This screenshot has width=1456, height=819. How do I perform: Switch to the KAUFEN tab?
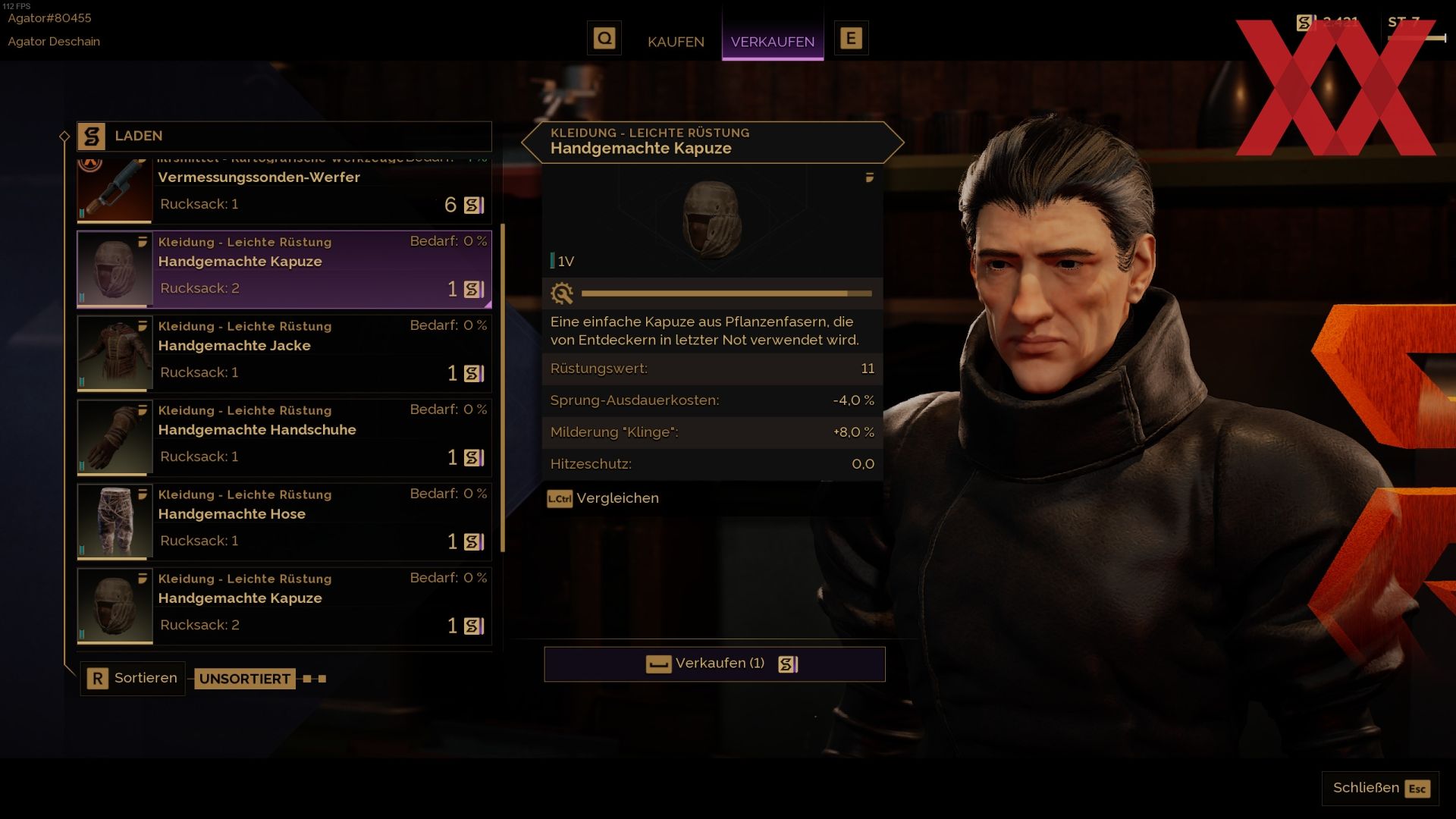(x=676, y=42)
